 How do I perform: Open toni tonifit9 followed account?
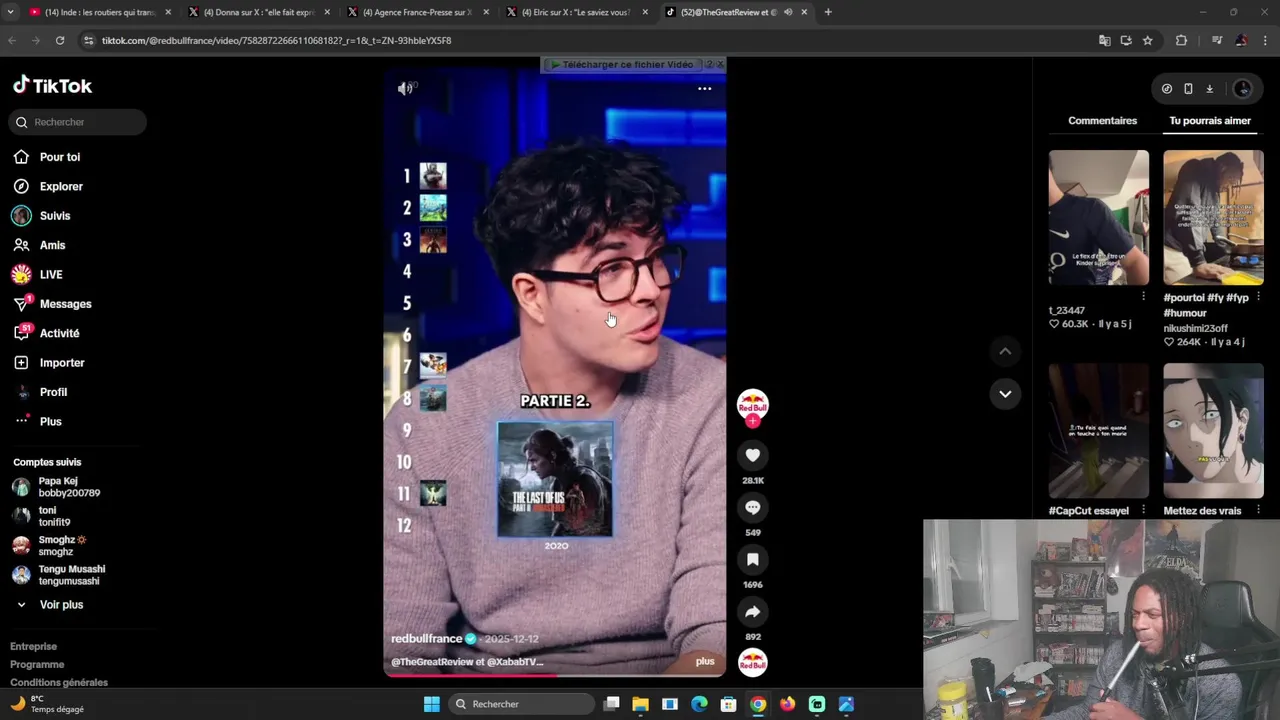[54, 516]
